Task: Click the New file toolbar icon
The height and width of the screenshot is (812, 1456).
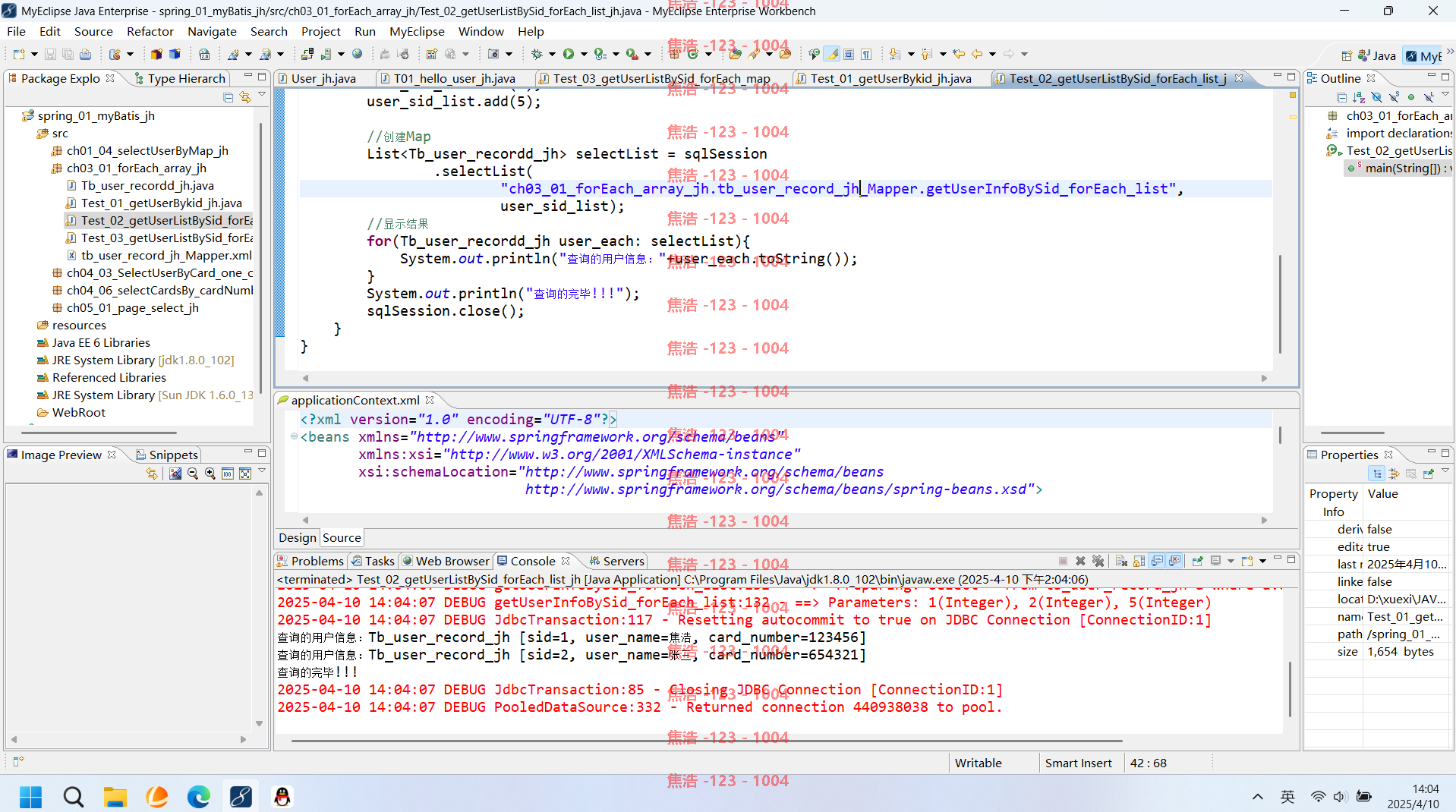Action: 19,54
